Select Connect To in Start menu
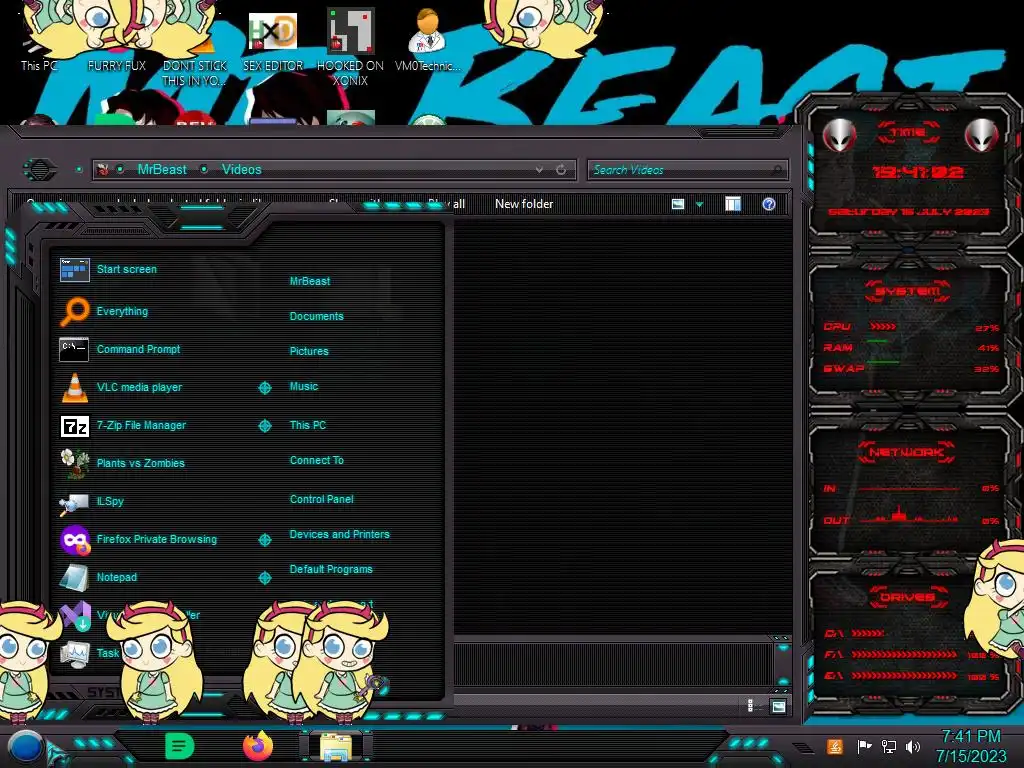The image size is (1024, 768). pos(316,460)
